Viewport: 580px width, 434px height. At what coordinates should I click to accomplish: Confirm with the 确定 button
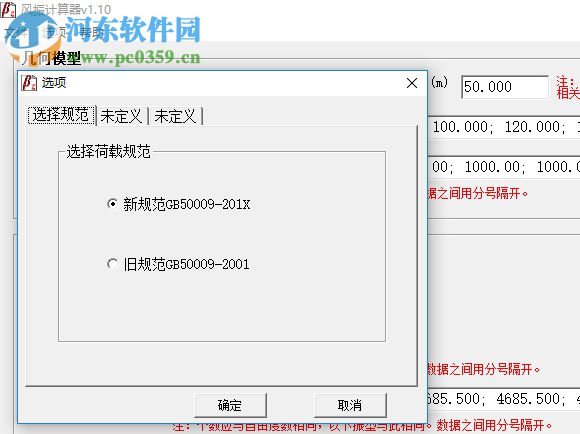click(x=230, y=405)
